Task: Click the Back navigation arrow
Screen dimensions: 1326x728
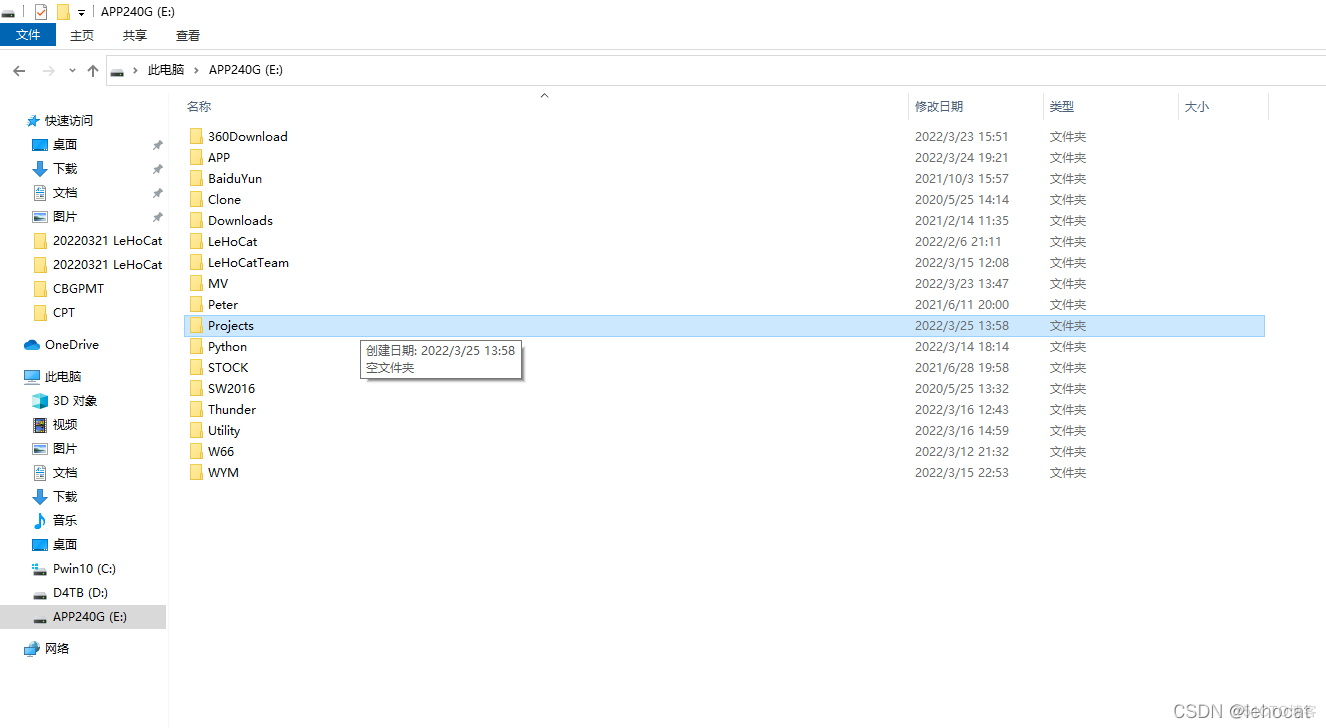Action: click(x=19, y=70)
